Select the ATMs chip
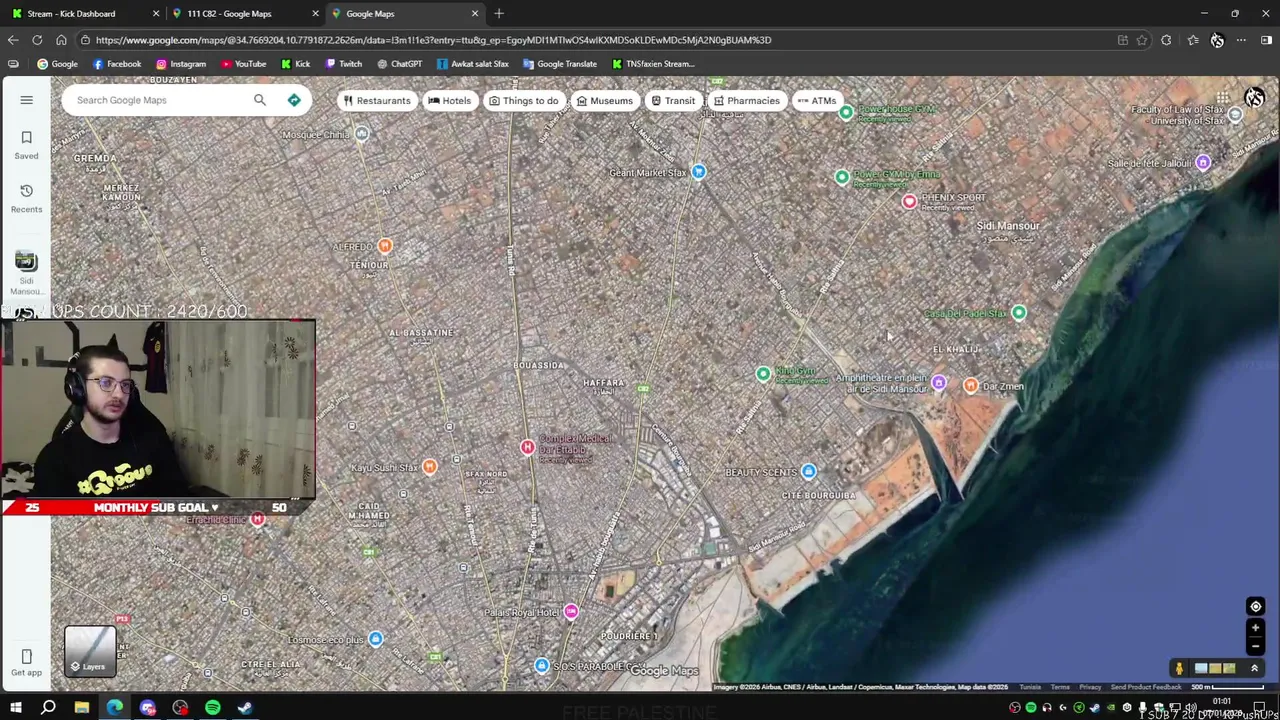 coord(816,101)
